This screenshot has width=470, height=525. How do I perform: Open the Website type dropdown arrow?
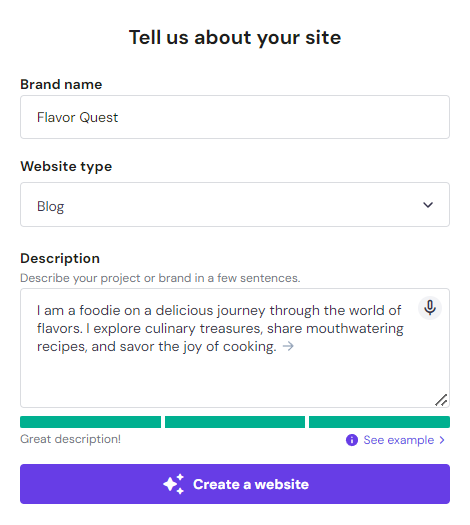(428, 205)
